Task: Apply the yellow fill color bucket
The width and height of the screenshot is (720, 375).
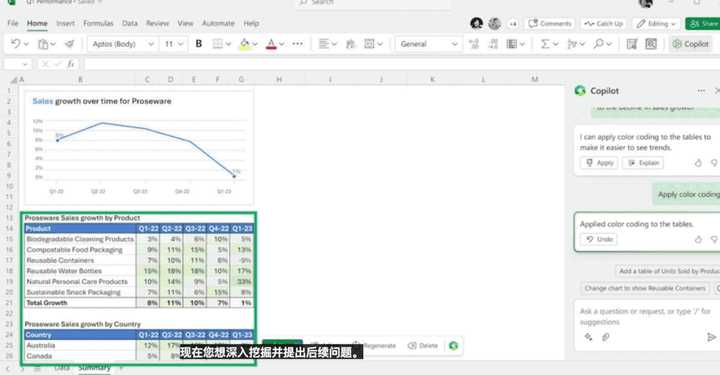Action: (245, 44)
